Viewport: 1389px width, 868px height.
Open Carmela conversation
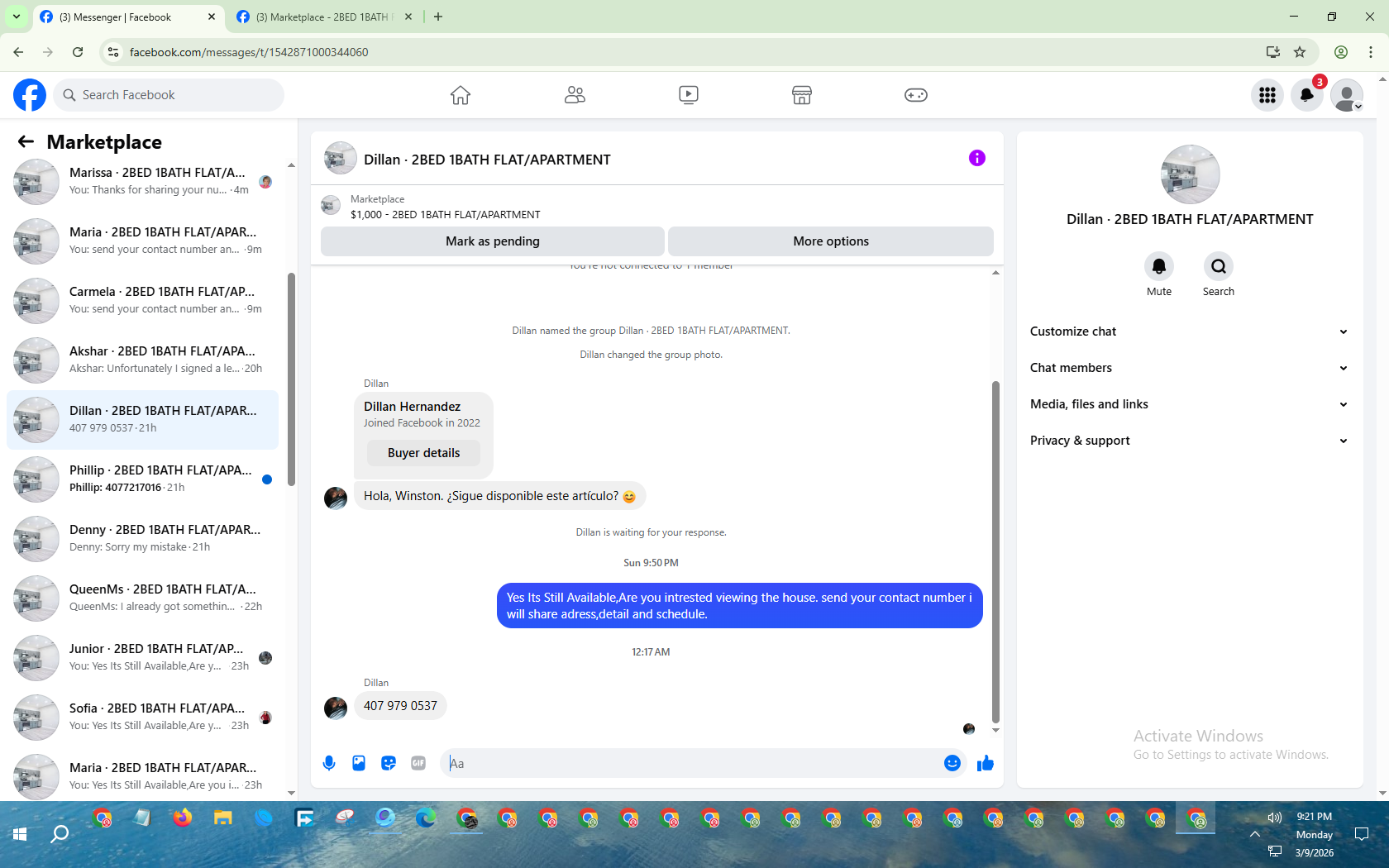coord(143,301)
